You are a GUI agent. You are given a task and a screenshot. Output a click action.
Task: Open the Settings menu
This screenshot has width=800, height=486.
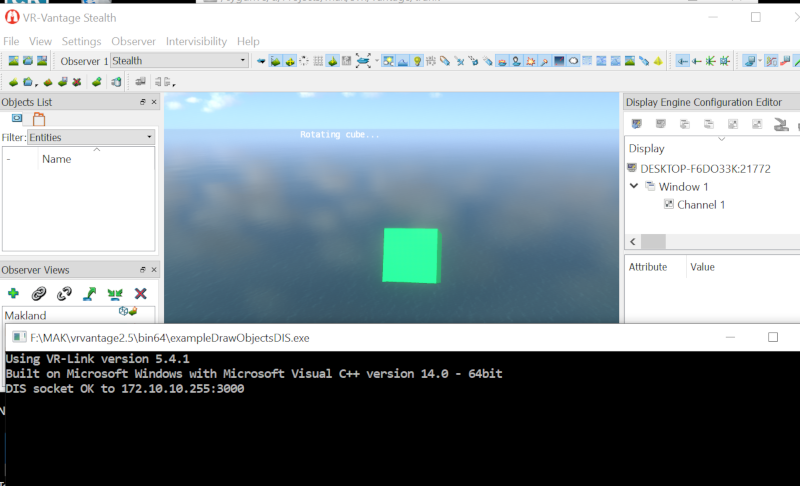click(x=81, y=41)
